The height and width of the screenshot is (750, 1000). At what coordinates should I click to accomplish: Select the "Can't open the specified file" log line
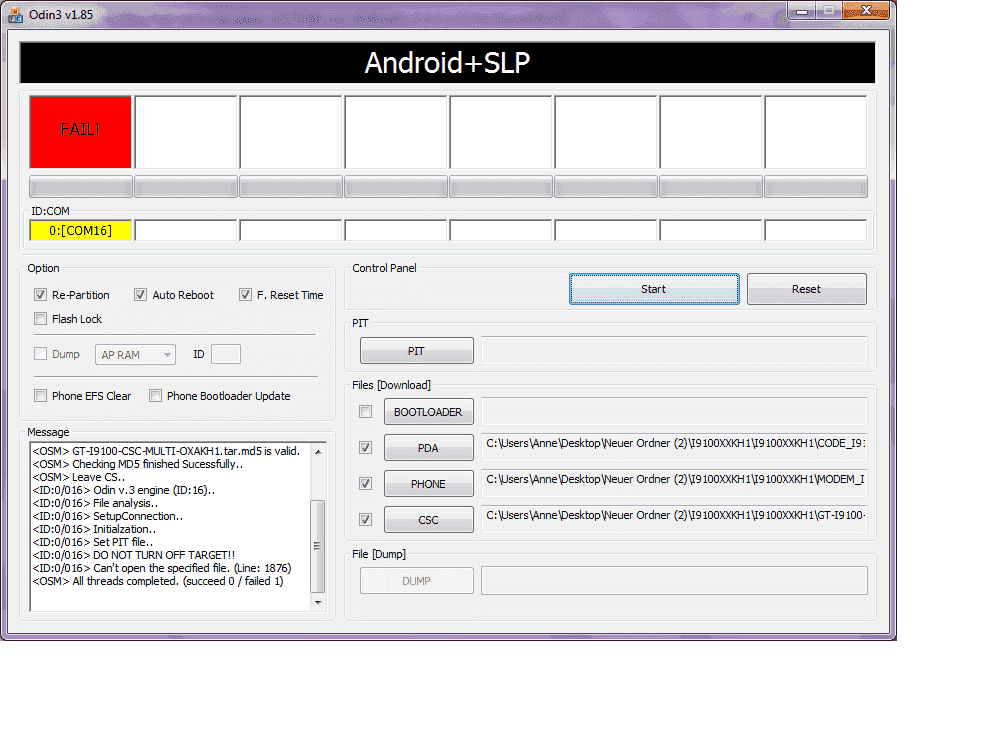click(162, 568)
